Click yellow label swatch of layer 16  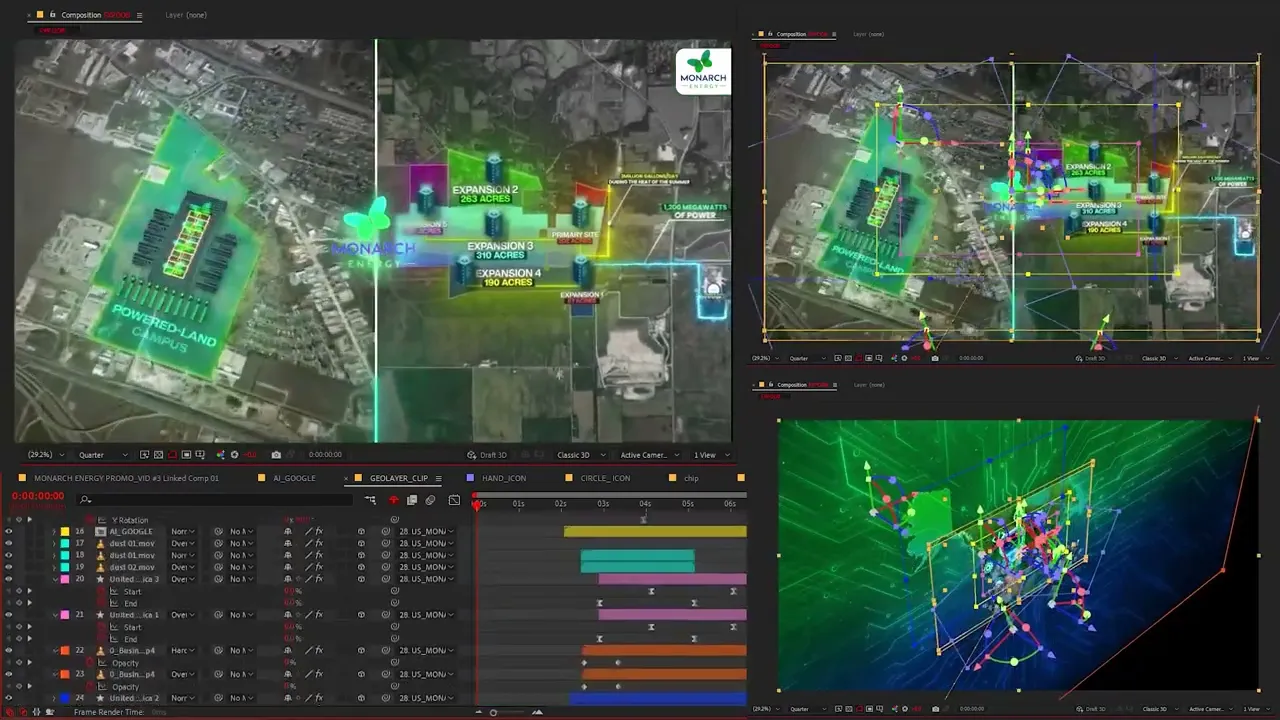coord(65,532)
